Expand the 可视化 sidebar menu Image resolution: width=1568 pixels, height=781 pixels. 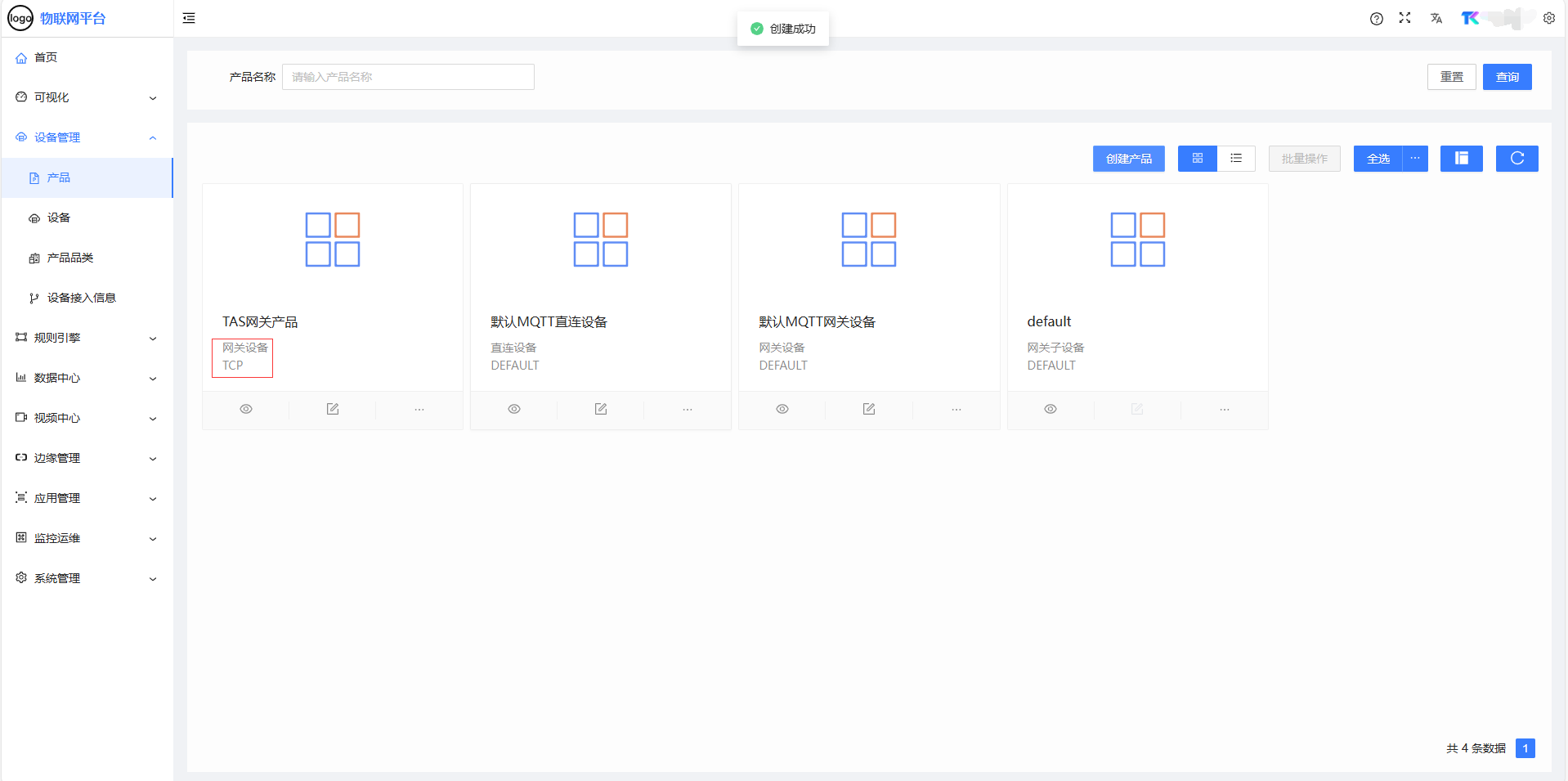point(87,97)
